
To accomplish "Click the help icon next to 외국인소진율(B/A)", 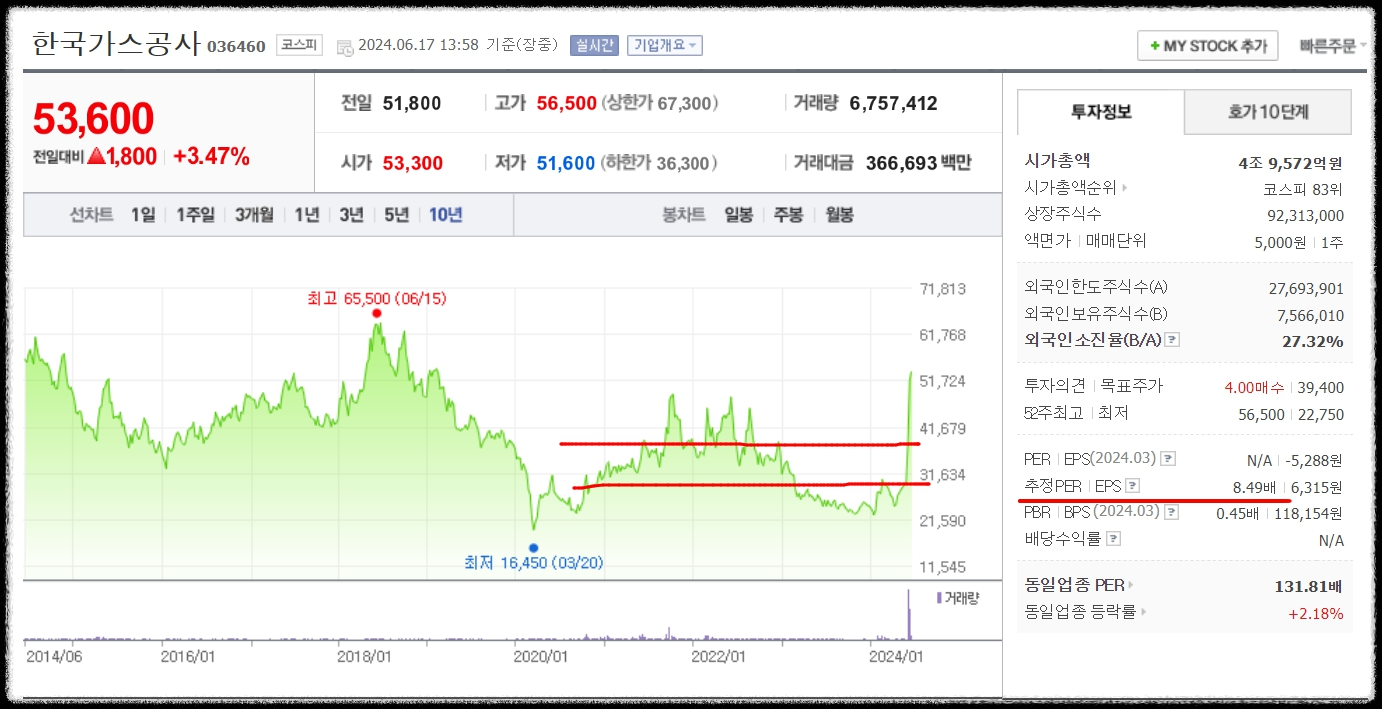I will coord(1173,340).
